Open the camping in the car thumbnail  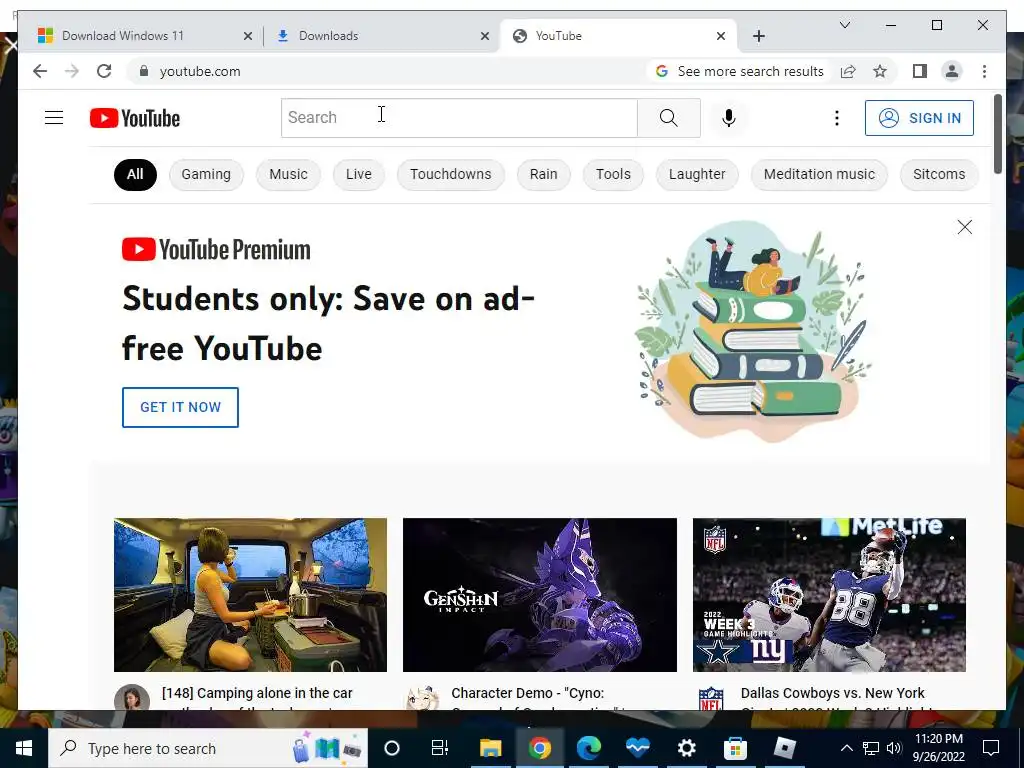(250, 595)
